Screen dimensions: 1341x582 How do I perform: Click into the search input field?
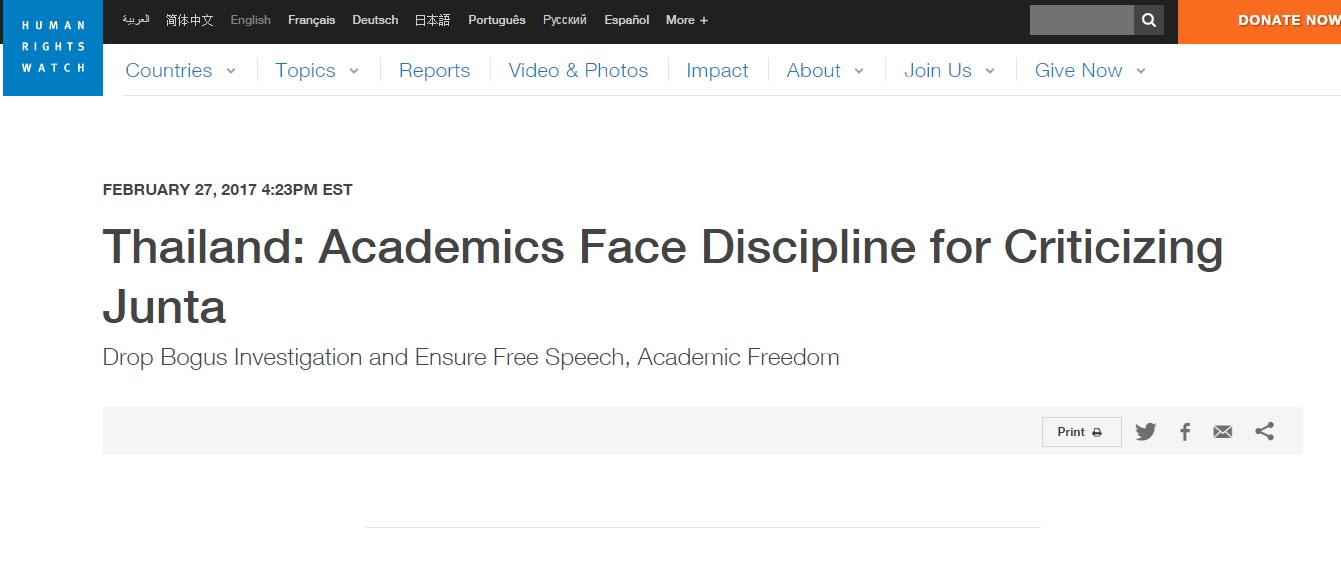[1082, 20]
